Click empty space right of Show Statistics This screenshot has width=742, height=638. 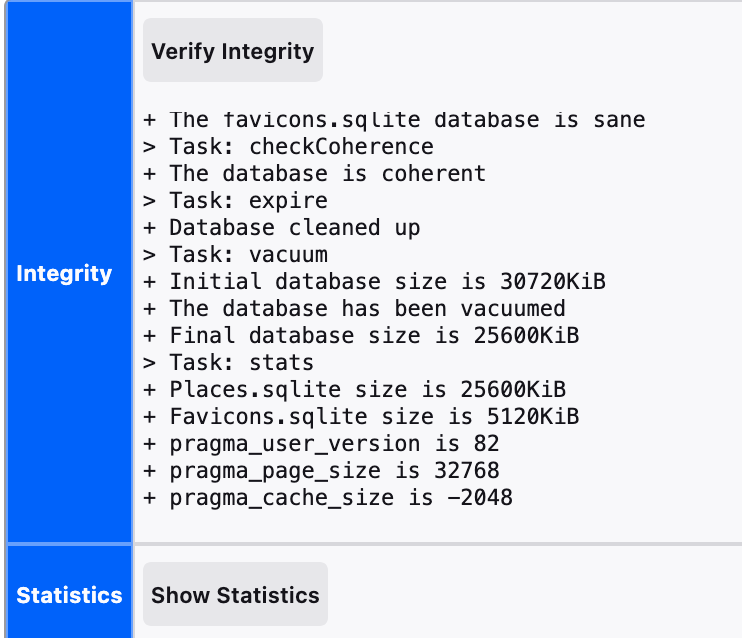(x=530, y=595)
